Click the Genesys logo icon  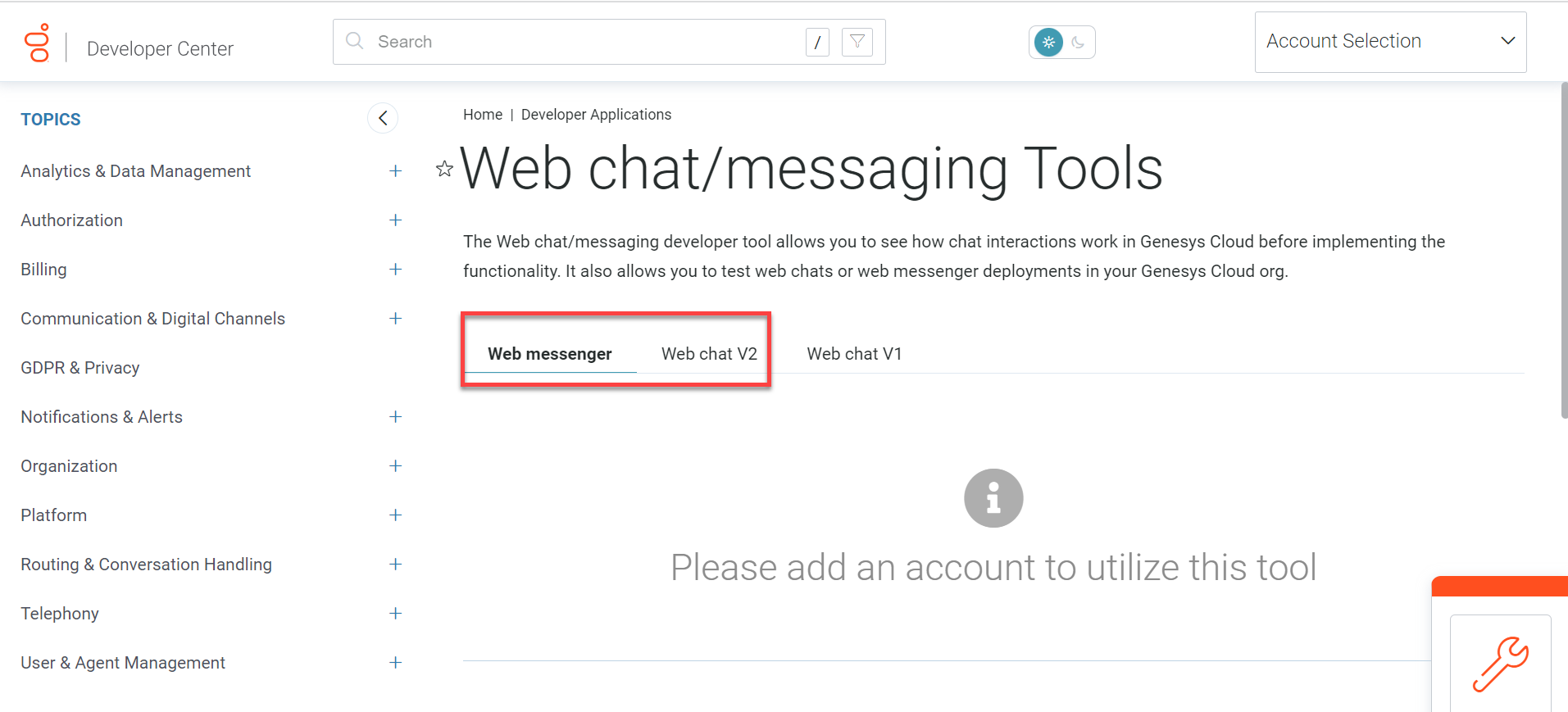(x=37, y=43)
